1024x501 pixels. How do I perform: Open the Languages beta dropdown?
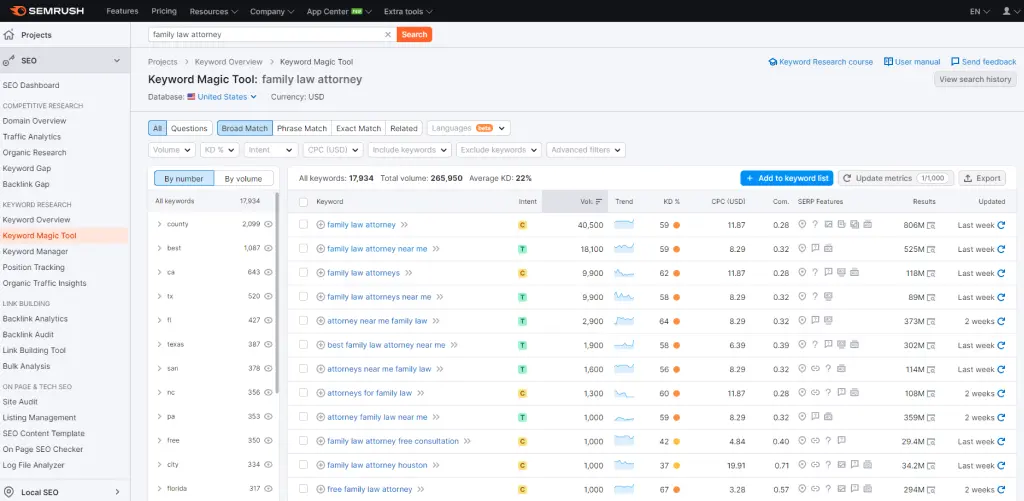click(x=469, y=129)
